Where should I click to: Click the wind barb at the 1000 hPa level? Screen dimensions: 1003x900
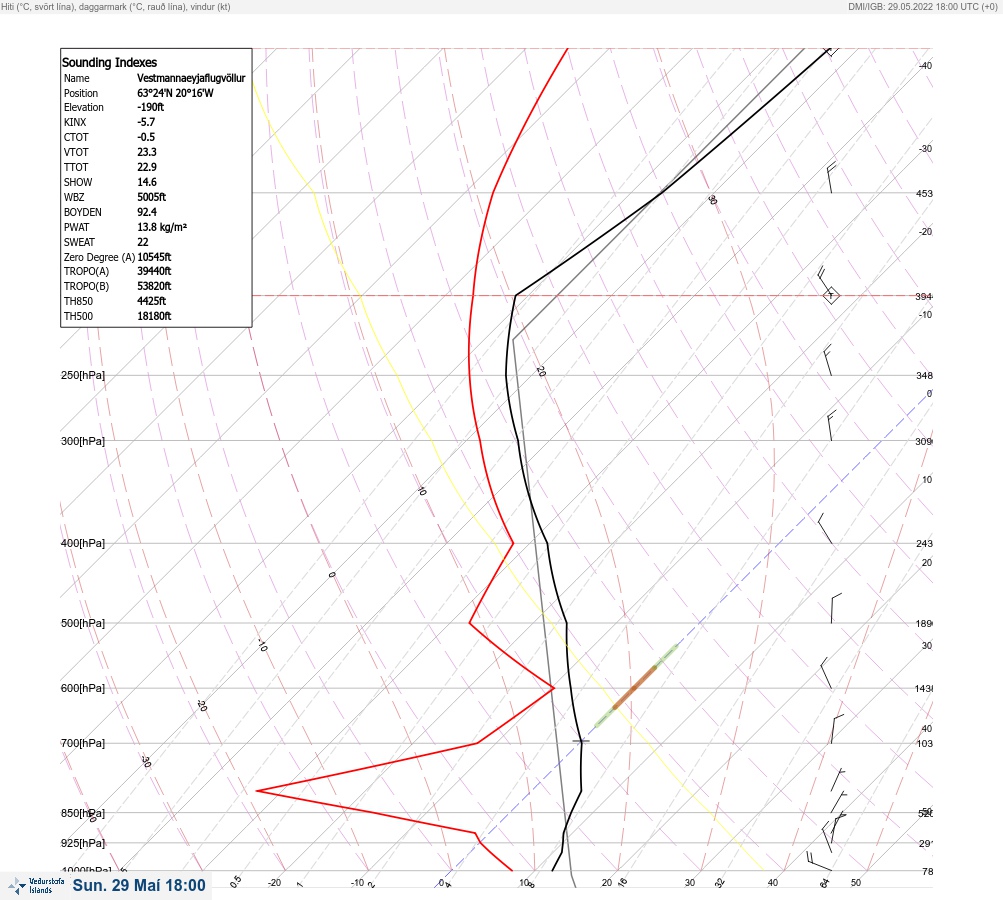(819, 861)
